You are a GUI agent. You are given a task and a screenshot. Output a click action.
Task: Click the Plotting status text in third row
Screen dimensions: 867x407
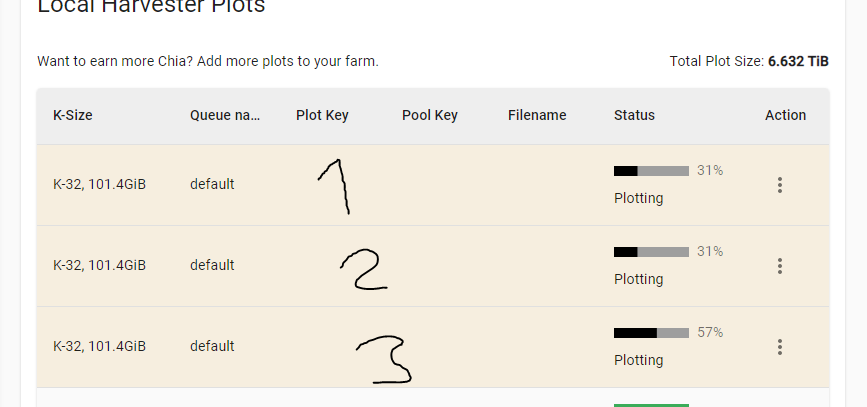(639, 360)
